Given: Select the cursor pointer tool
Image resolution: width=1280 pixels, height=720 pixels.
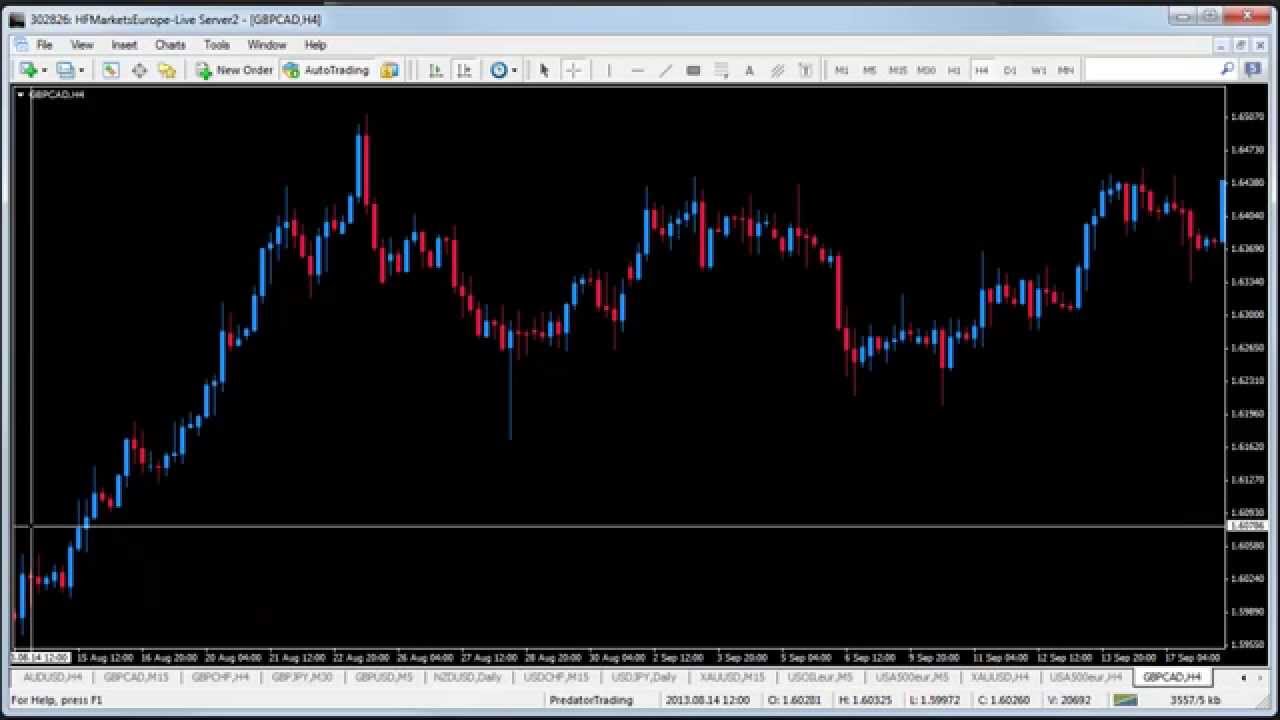Looking at the screenshot, I should click(x=544, y=70).
